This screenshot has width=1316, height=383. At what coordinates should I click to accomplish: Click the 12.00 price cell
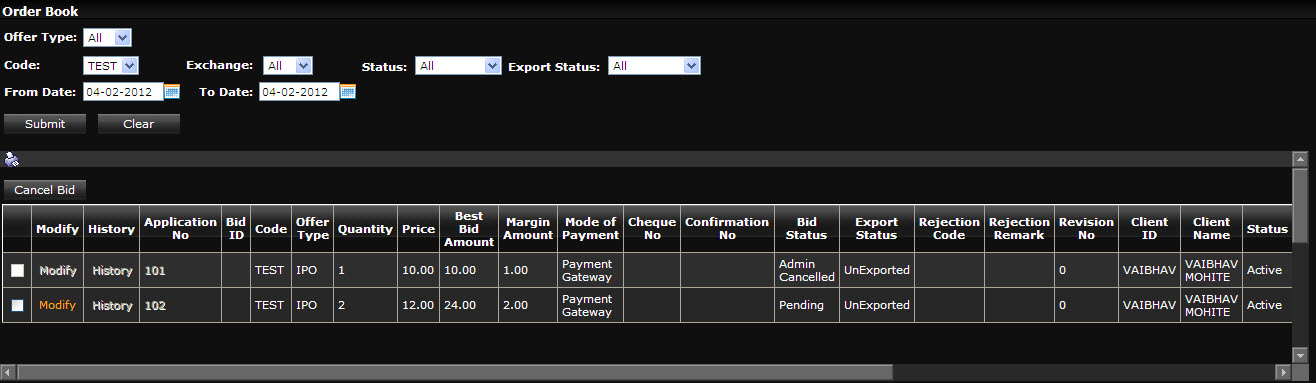418,305
